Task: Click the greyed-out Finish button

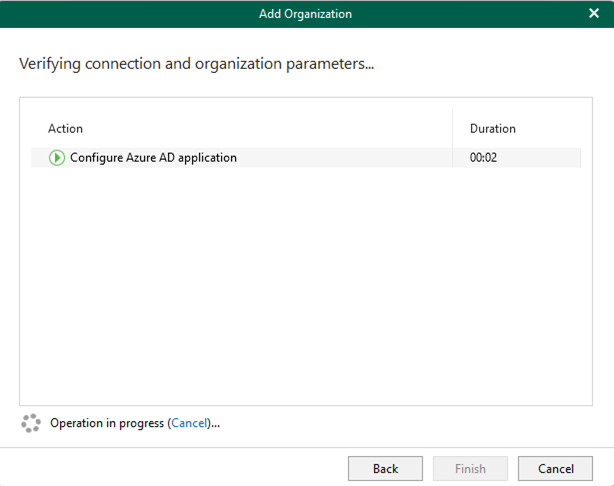Action: coord(470,468)
